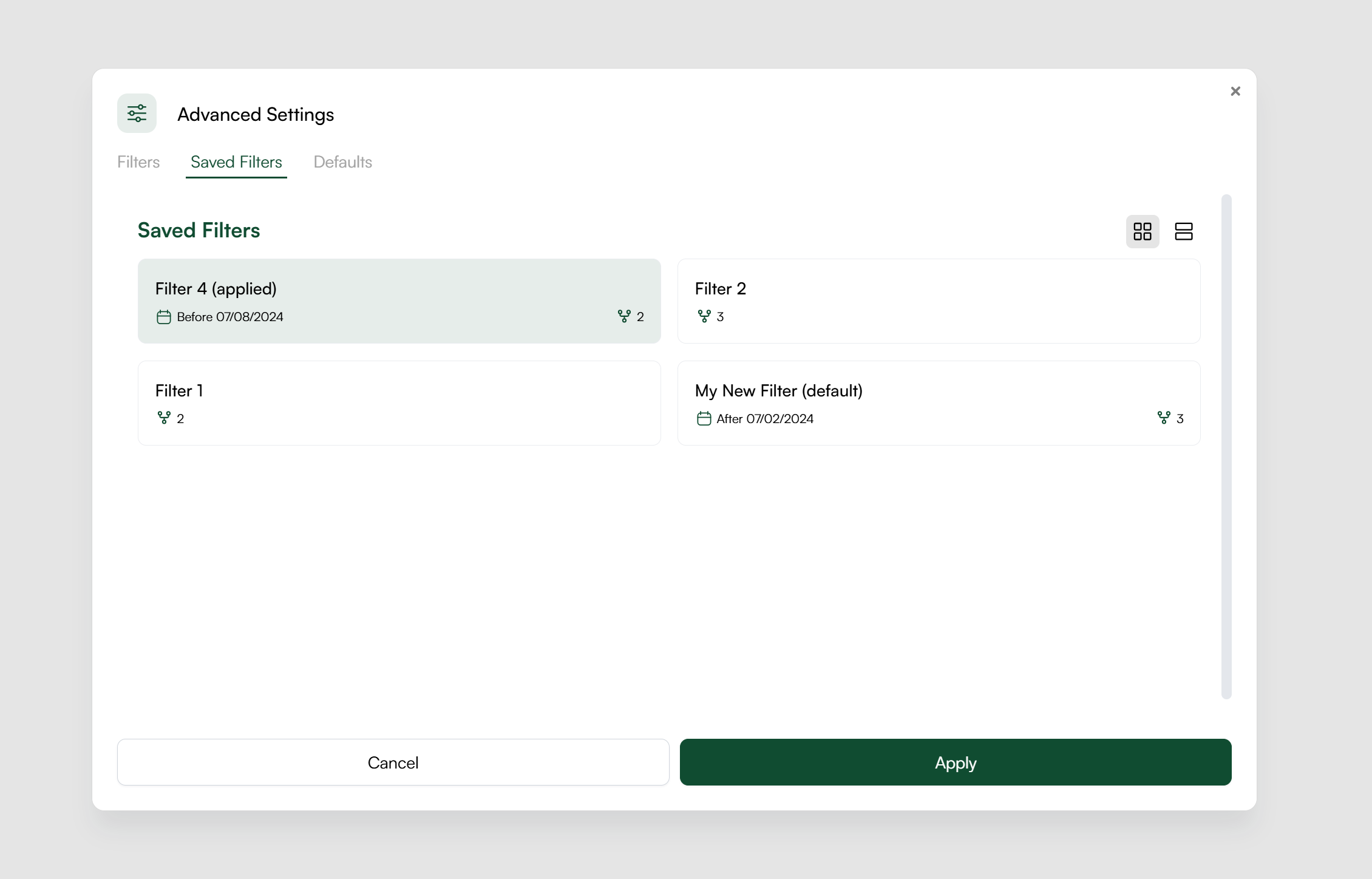This screenshot has width=1372, height=879.
Task: Open the Defaults tab
Action: point(342,162)
